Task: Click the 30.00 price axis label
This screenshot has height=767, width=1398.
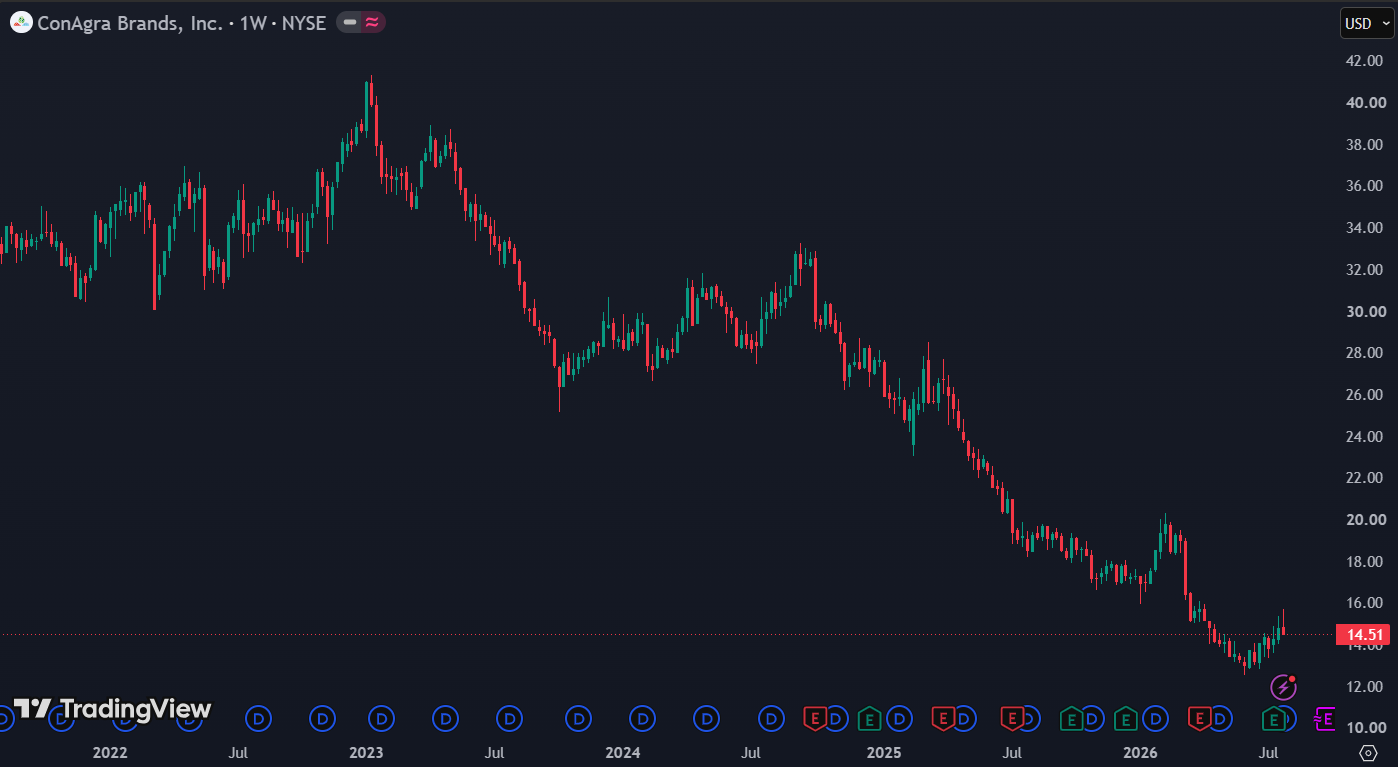Action: coord(1366,311)
